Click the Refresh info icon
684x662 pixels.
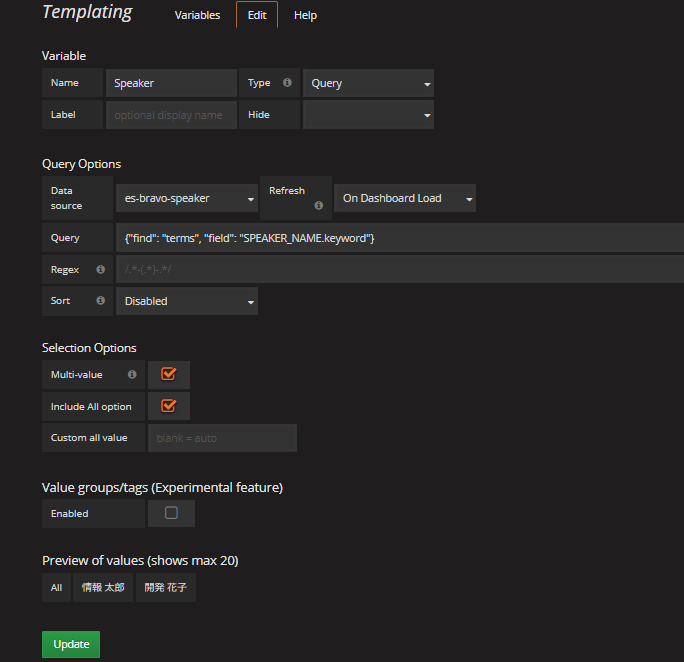point(319,205)
